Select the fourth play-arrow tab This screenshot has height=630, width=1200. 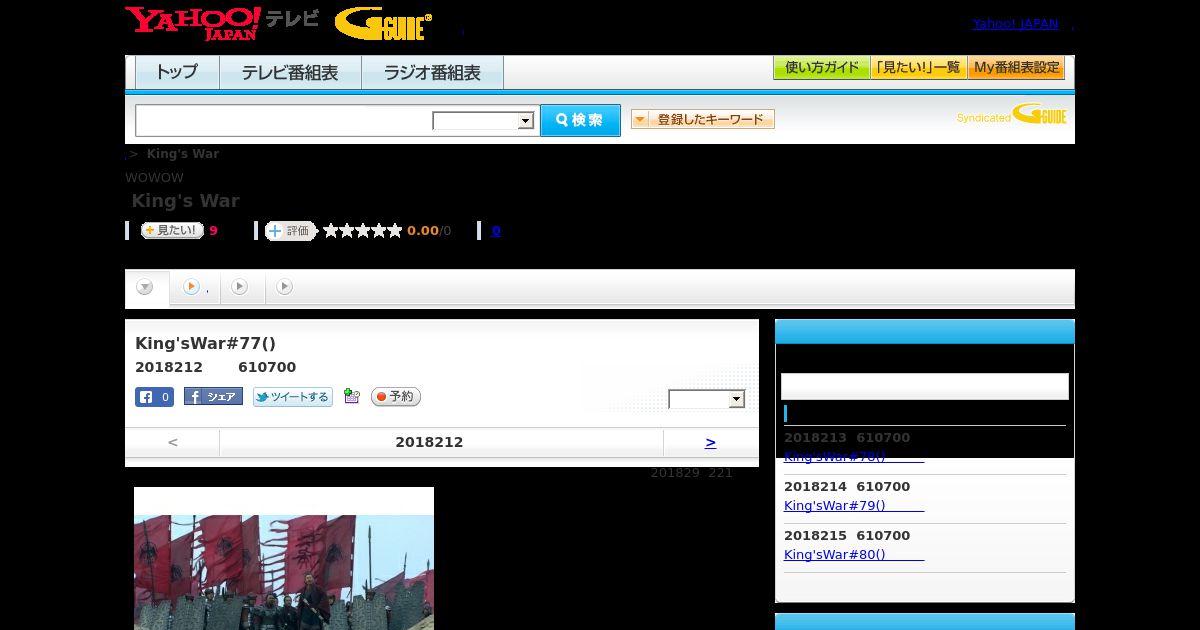[x=285, y=287]
